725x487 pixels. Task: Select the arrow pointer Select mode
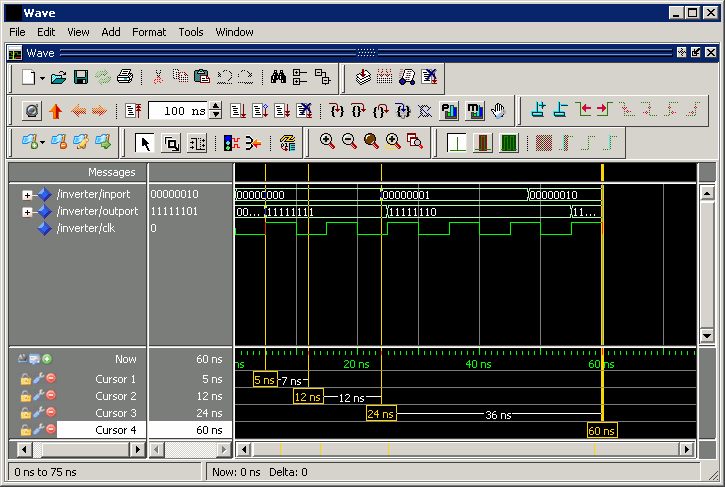point(145,143)
